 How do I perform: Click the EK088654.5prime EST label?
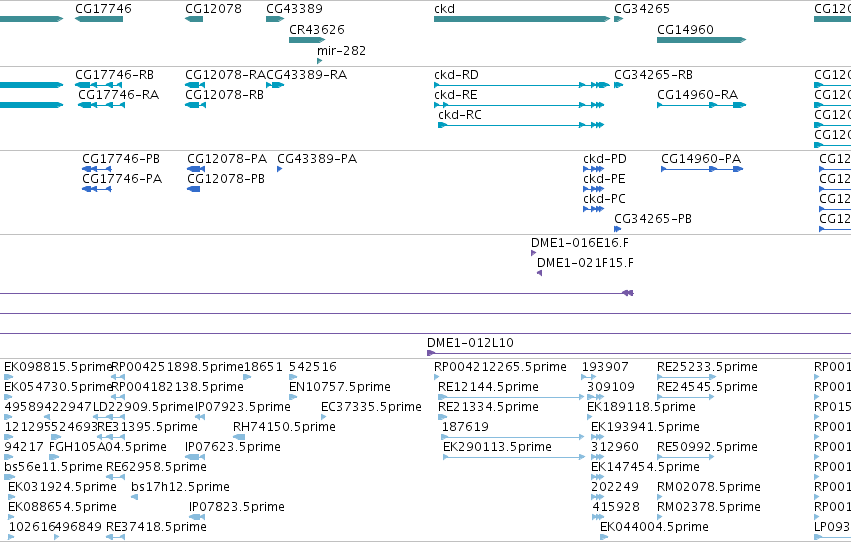[x=62, y=507]
